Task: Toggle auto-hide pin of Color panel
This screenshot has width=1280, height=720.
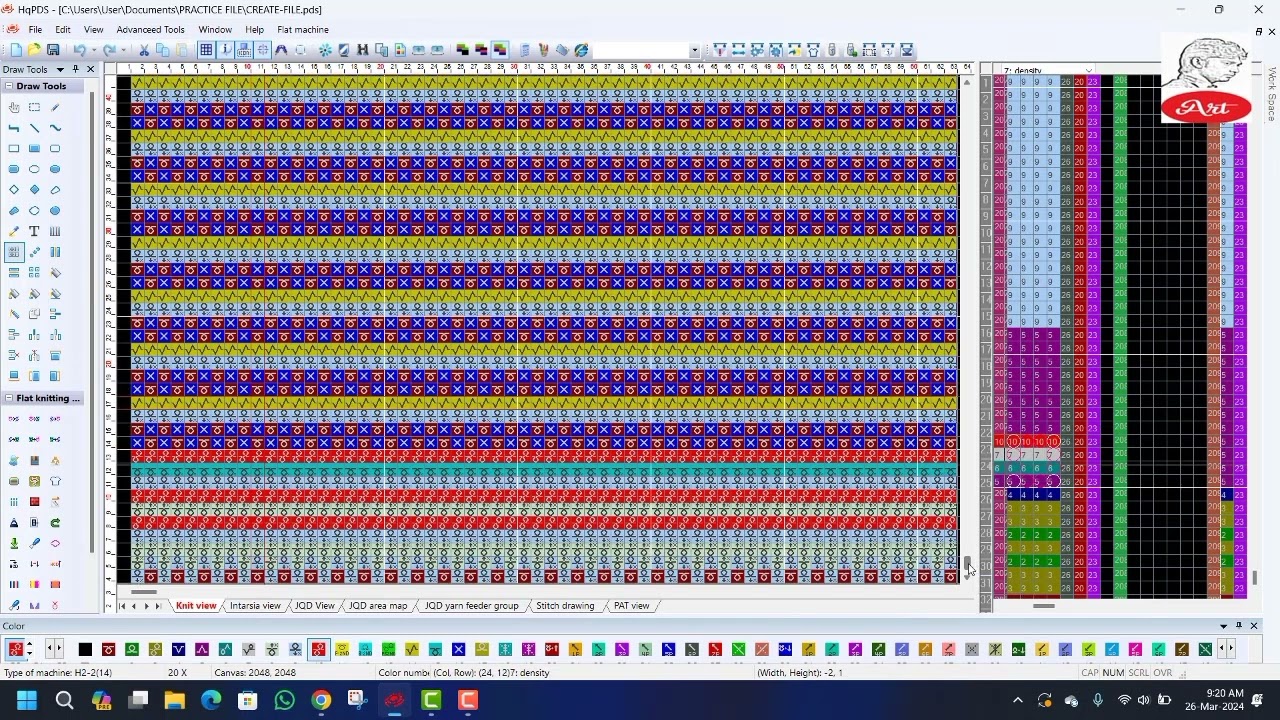Action: pos(1238,626)
